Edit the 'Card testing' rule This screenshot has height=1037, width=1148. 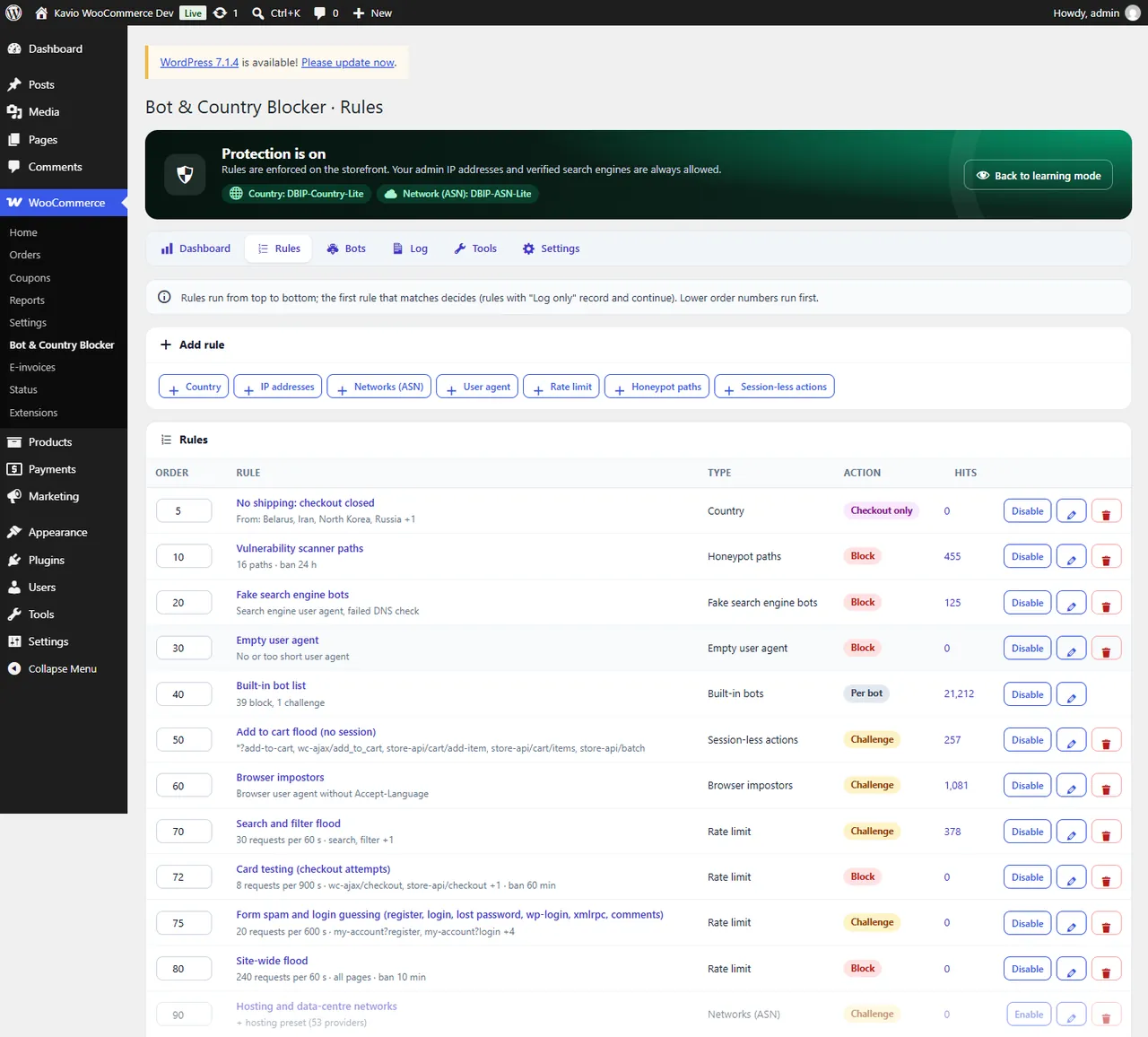pos(1072,877)
